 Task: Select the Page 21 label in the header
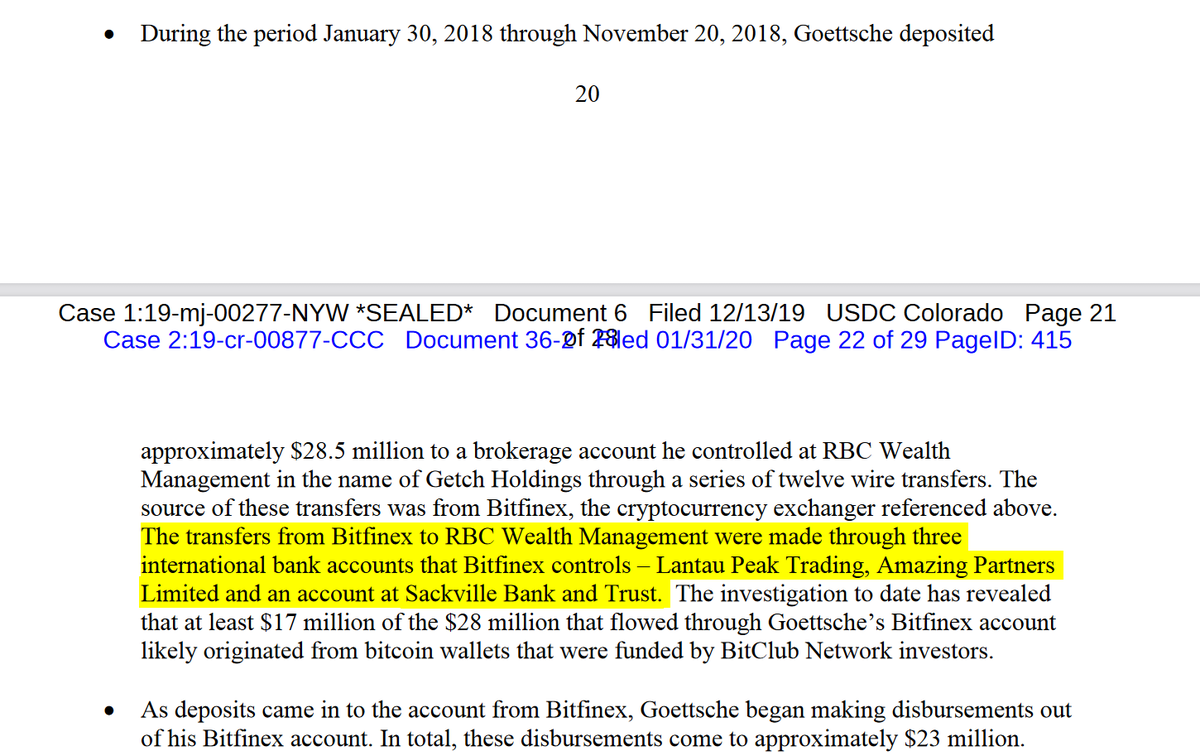pos(1069,313)
